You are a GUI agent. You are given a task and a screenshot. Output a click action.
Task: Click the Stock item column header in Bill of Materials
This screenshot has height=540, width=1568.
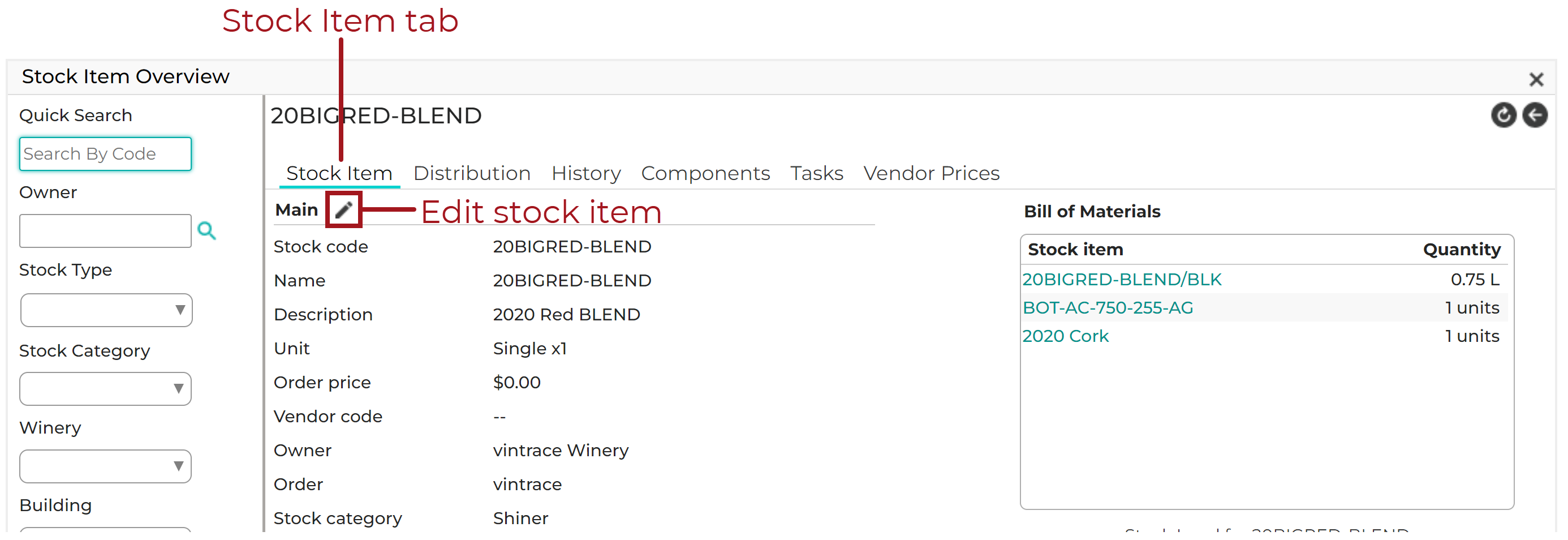click(x=1075, y=249)
